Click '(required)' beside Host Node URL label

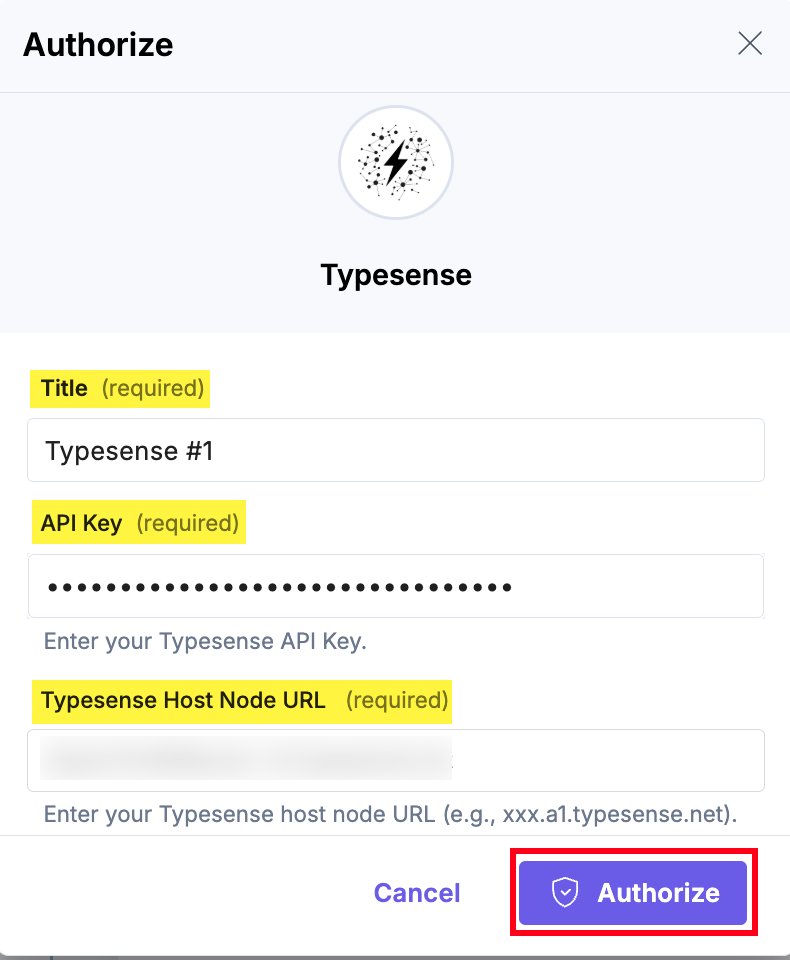click(397, 700)
